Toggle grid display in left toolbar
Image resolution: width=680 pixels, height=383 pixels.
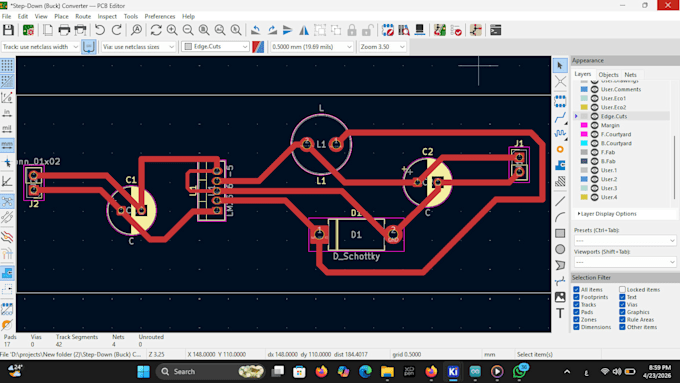(x=7, y=65)
